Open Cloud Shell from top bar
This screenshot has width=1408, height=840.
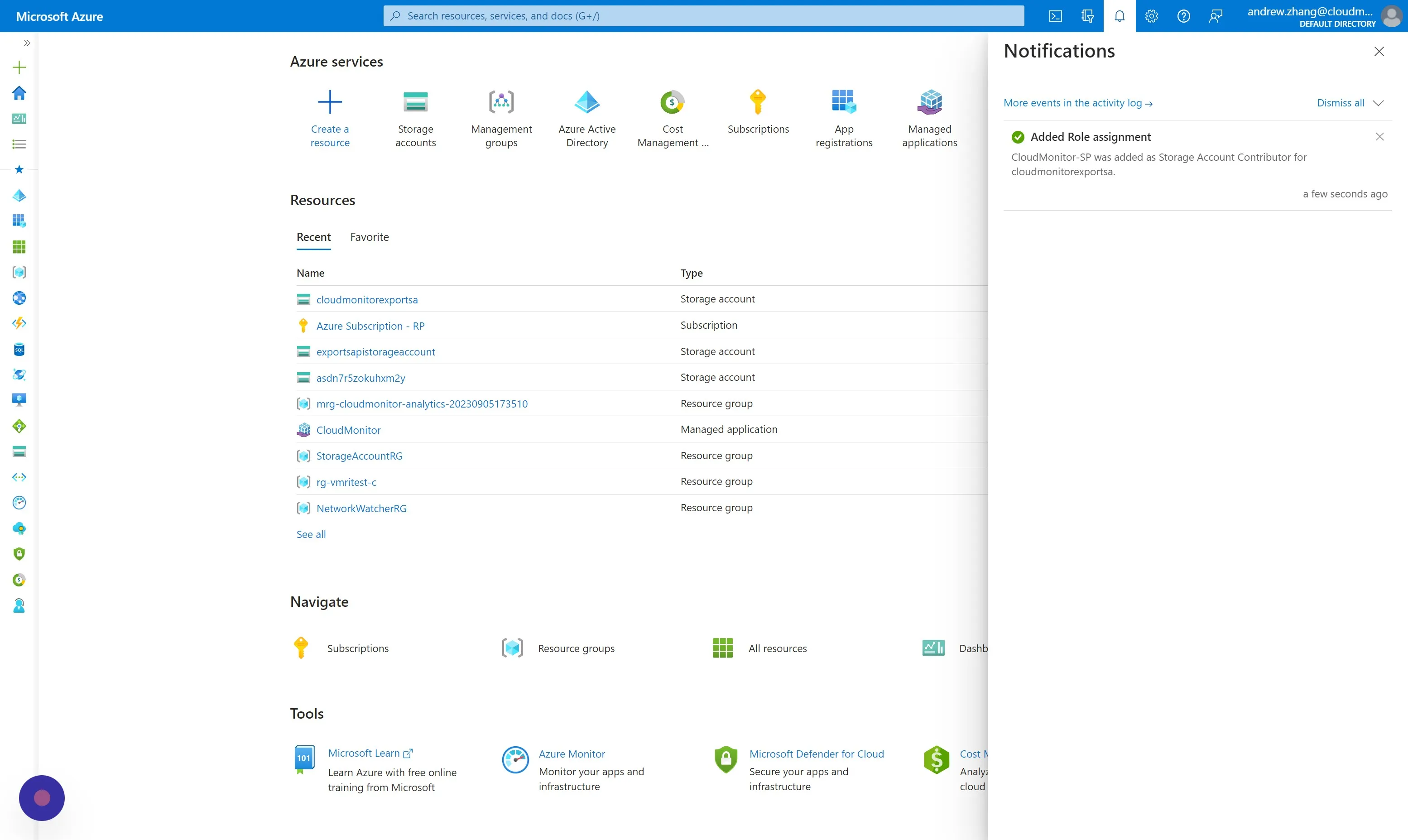1056,16
